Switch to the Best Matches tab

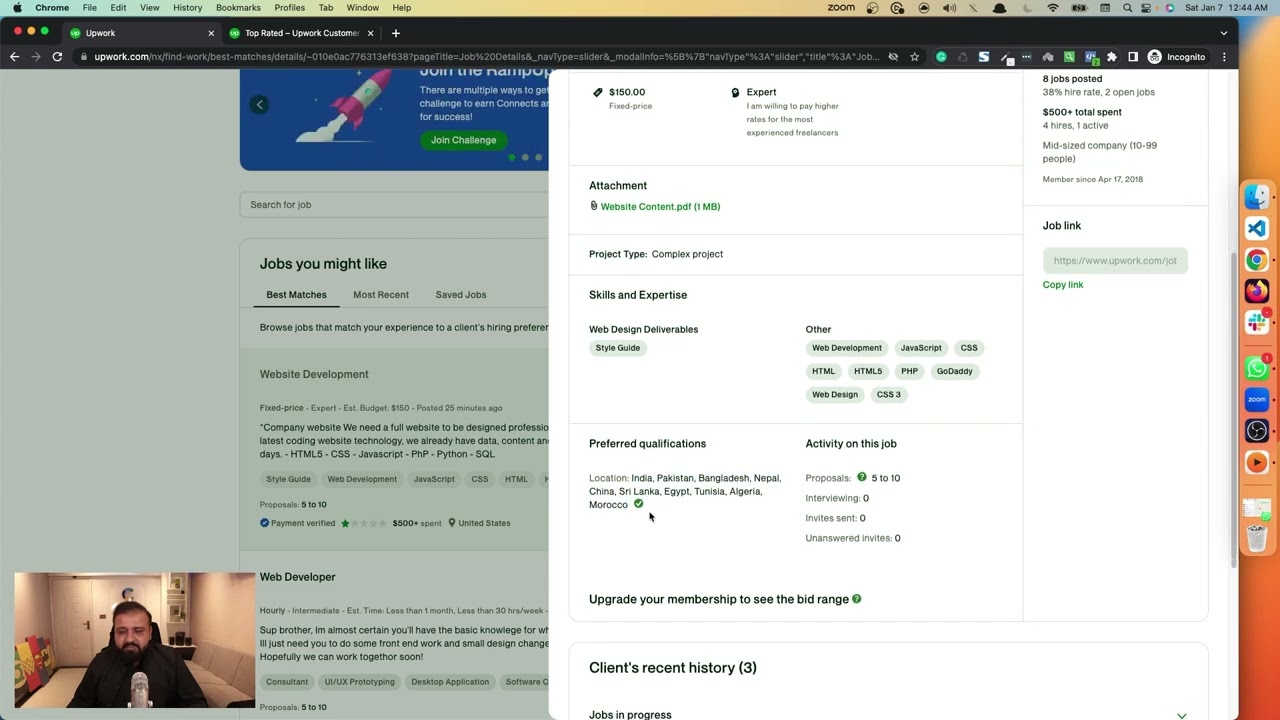click(x=296, y=295)
